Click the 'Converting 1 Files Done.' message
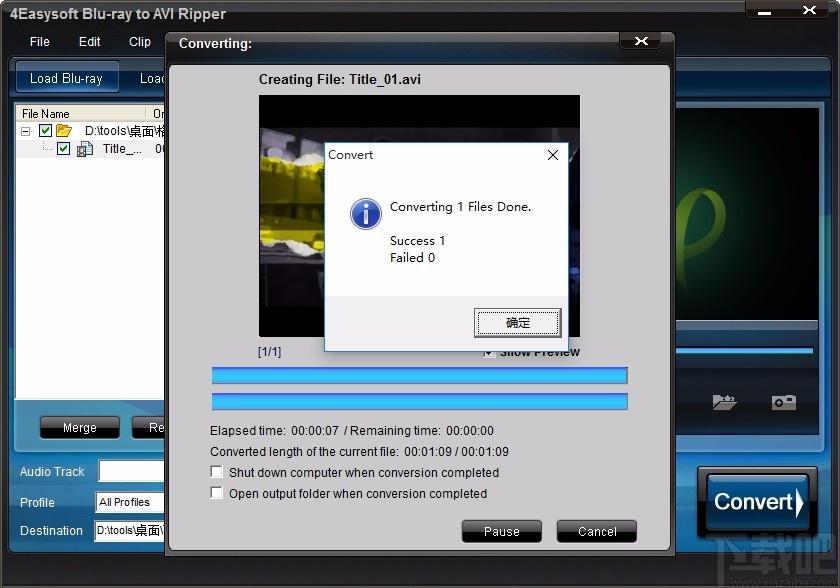Viewport: 840px width, 588px height. tap(460, 207)
